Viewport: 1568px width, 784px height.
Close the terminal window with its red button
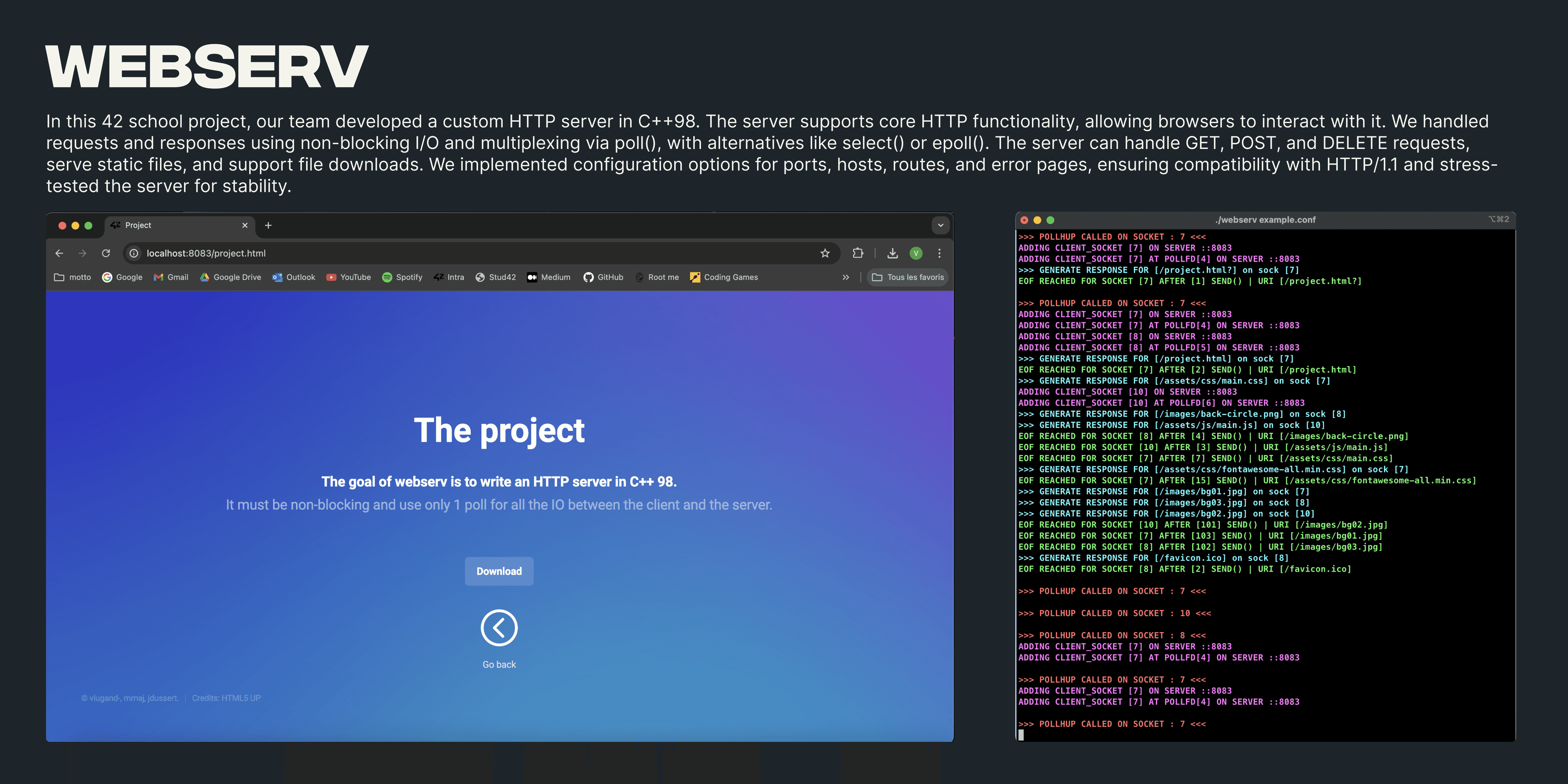coord(1025,220)
